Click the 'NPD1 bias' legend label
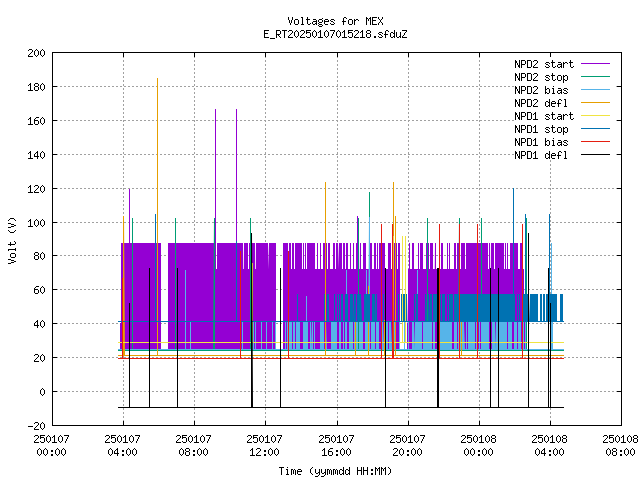The height and width of the screenshot is (480, 640). [x=541, y=142]
